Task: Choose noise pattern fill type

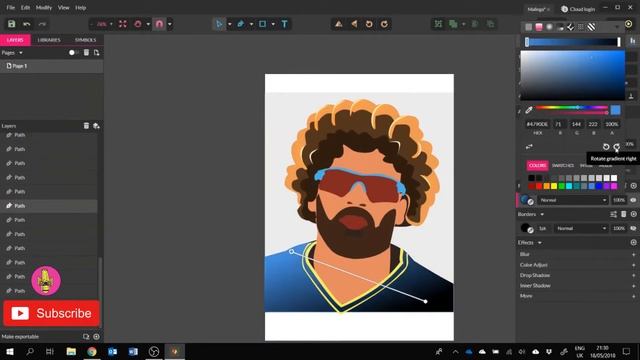Action: [x=581, y=27]
